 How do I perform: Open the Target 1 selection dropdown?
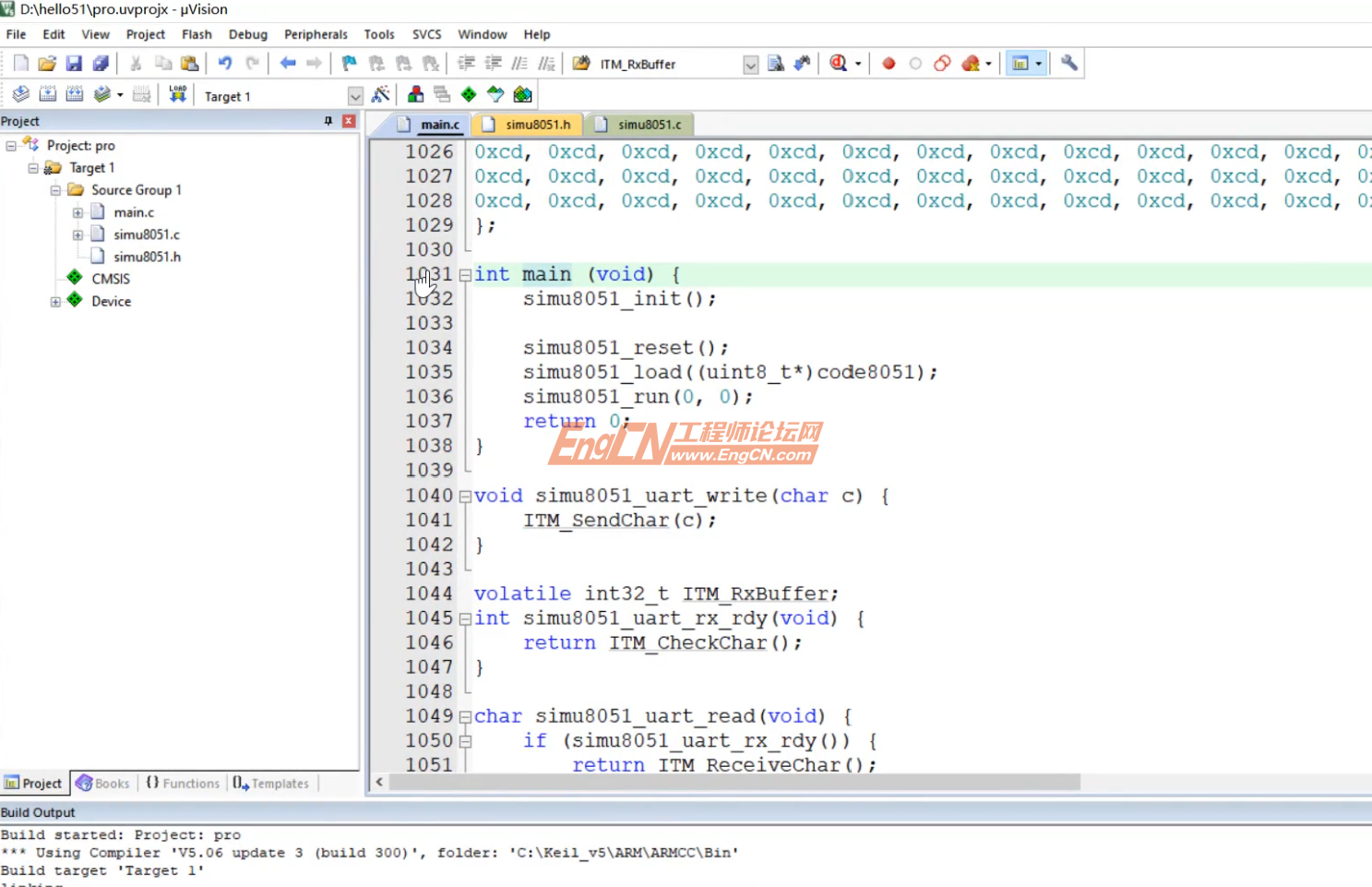(x=355, y=95)
